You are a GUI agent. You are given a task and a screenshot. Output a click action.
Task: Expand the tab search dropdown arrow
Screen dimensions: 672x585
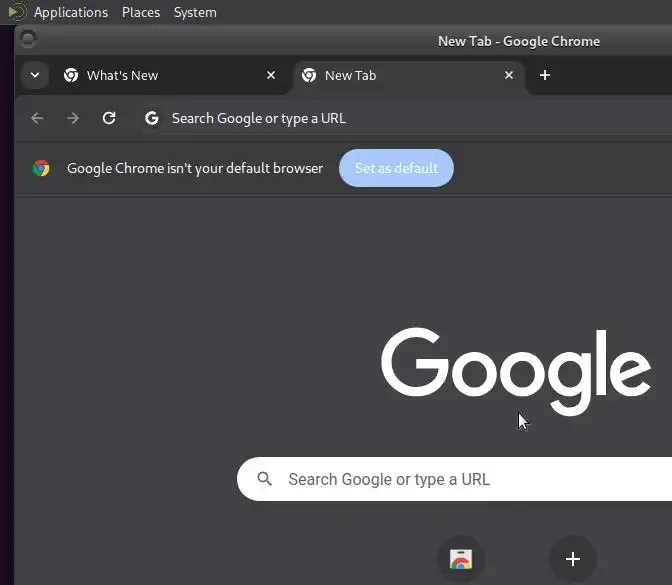pos(35,75)
